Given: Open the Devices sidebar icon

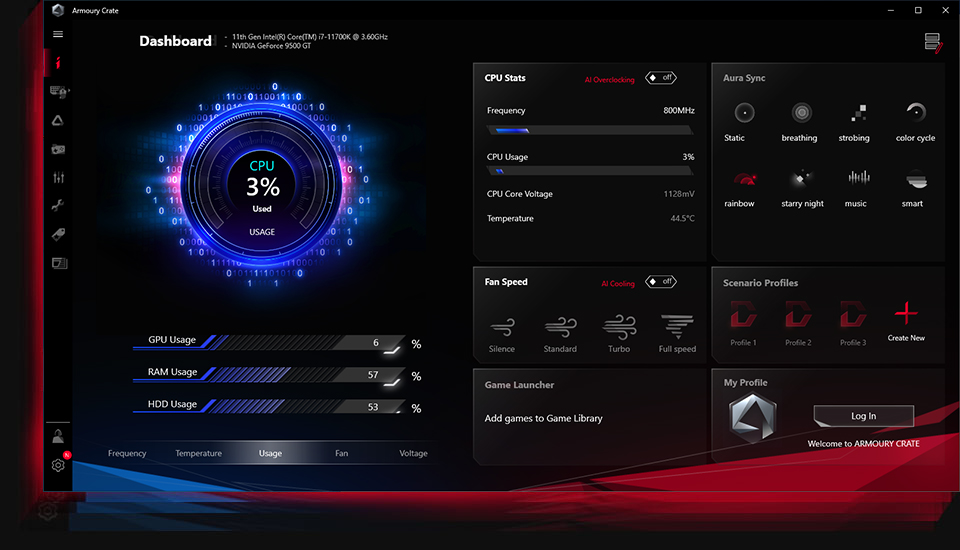Looking at the screenshot, I should coord(59,92).
